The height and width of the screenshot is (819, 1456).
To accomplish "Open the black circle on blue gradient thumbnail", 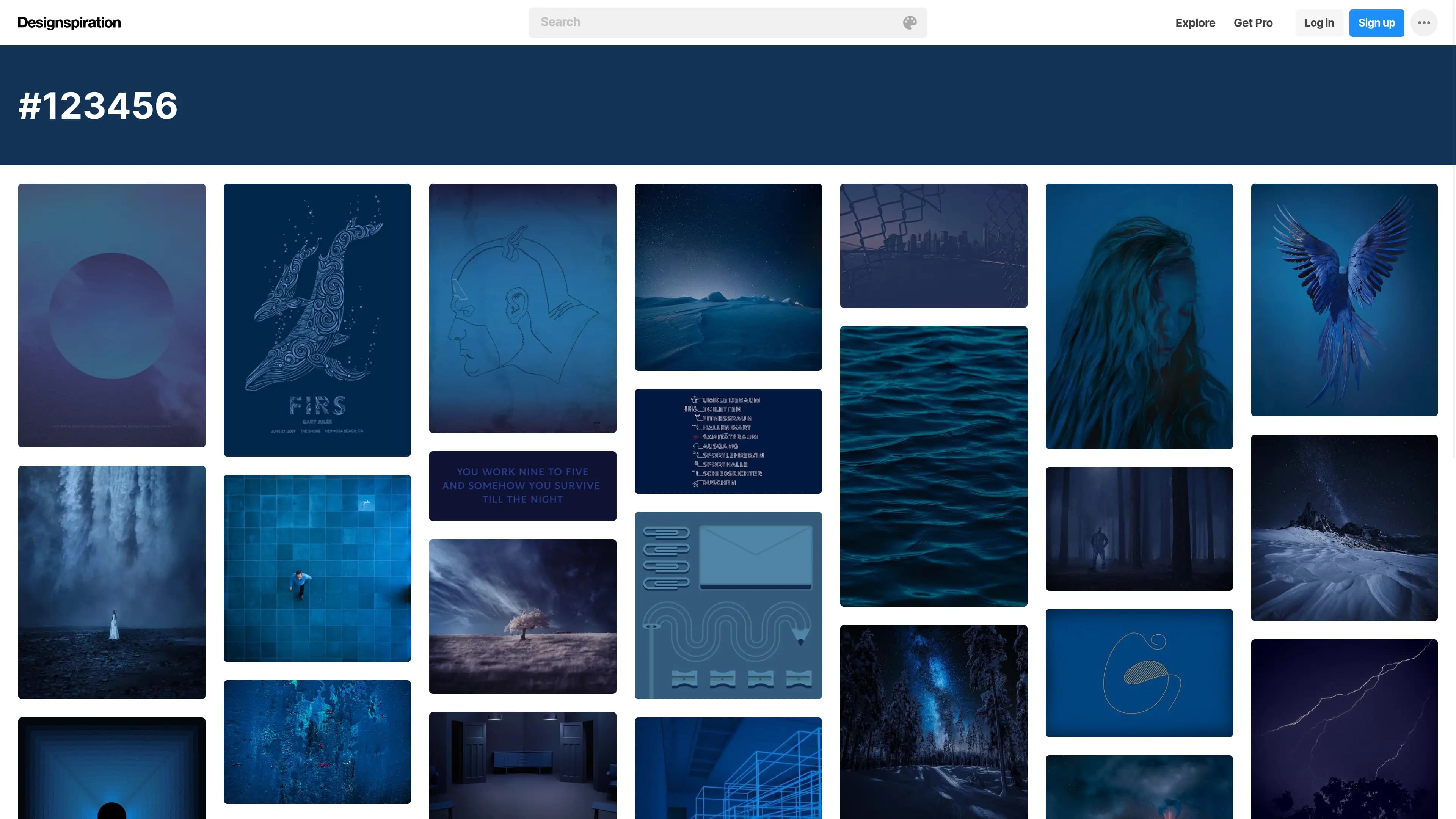I will (x=111, y=768).
